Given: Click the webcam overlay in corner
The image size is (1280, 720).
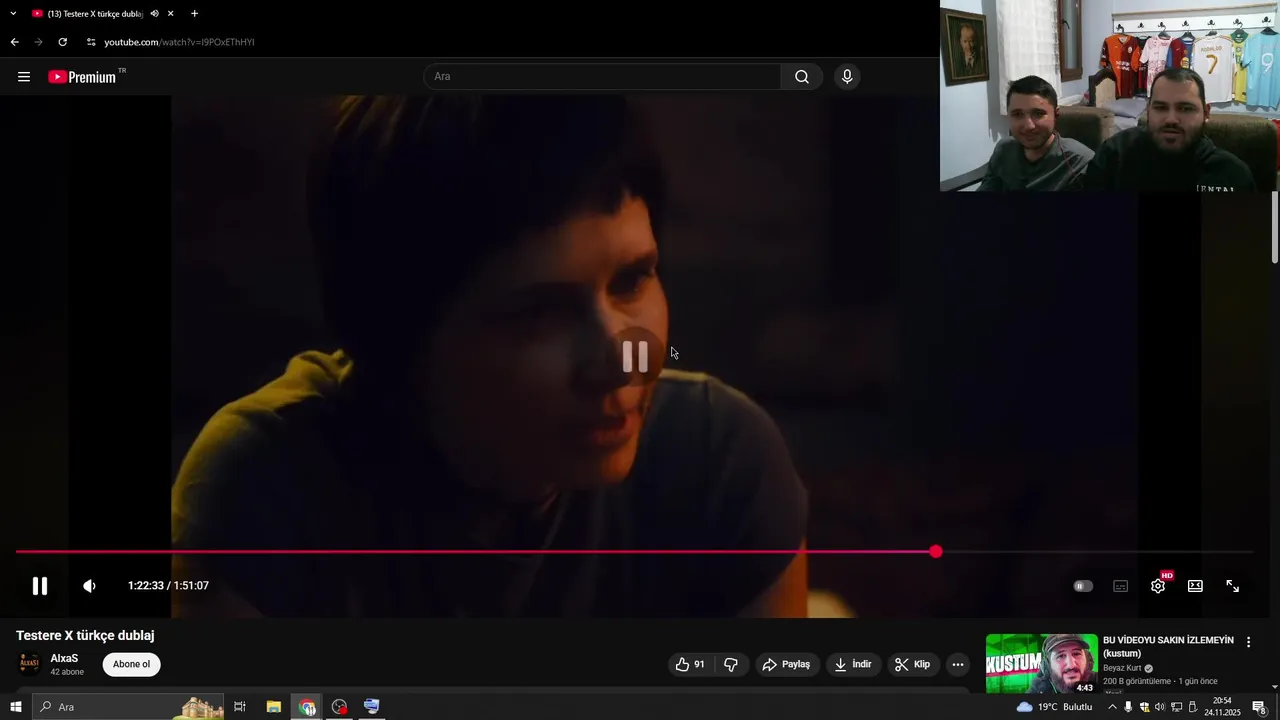Looking at the screenshot, I should click(1110, 96).
